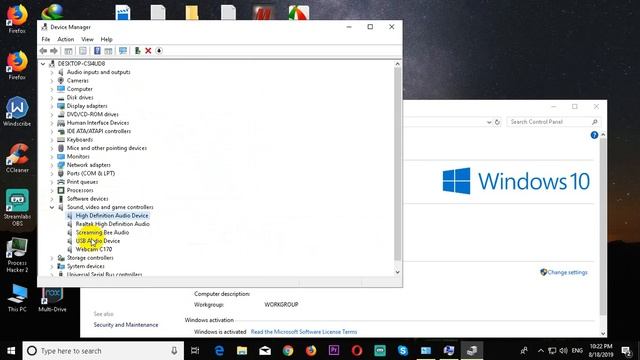Collapse Sound, video and game controllers

tap(52, 207)
